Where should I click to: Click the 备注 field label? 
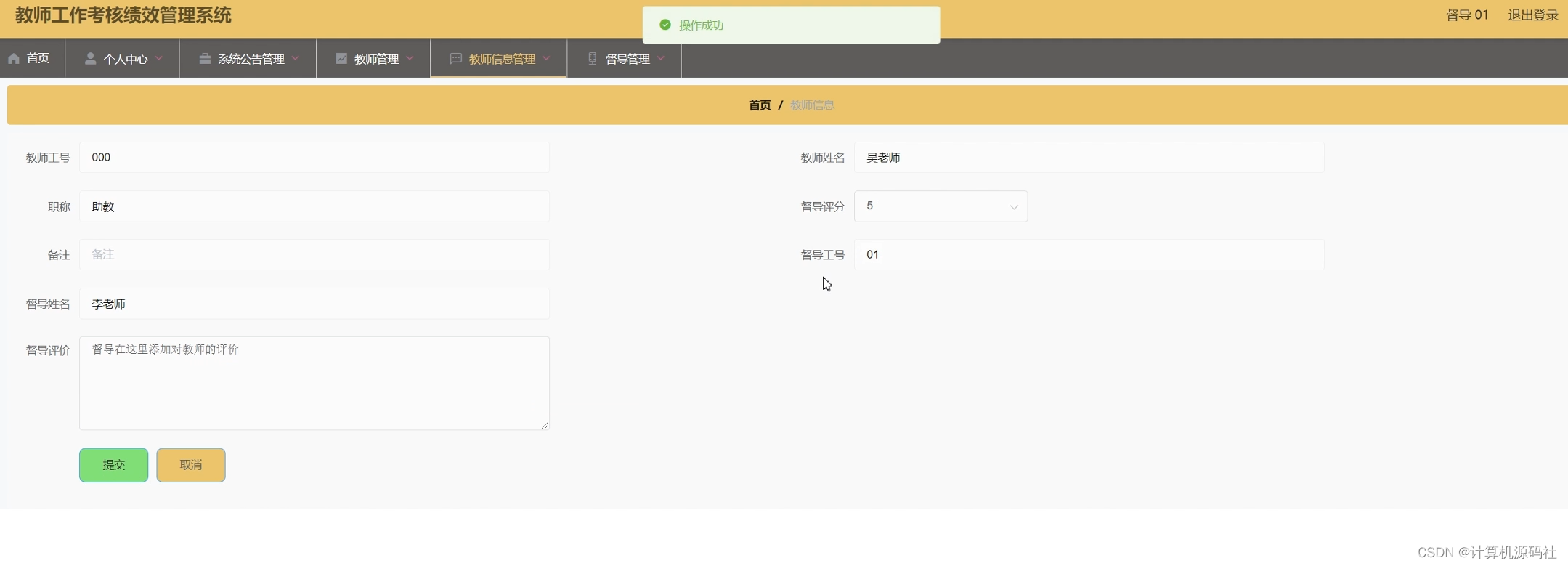click(x=59, y=255)
